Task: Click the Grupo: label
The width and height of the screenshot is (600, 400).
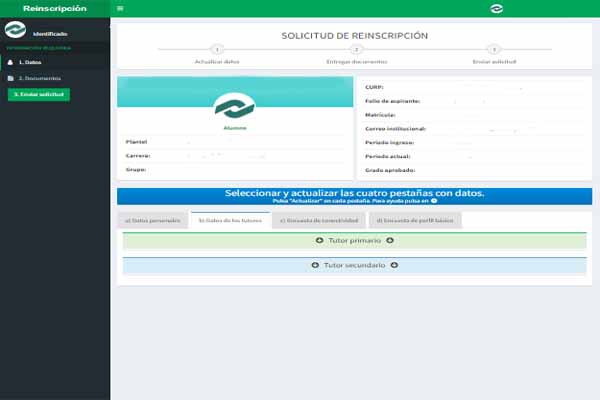Action: pyautogui.click(x=136, y=170)
